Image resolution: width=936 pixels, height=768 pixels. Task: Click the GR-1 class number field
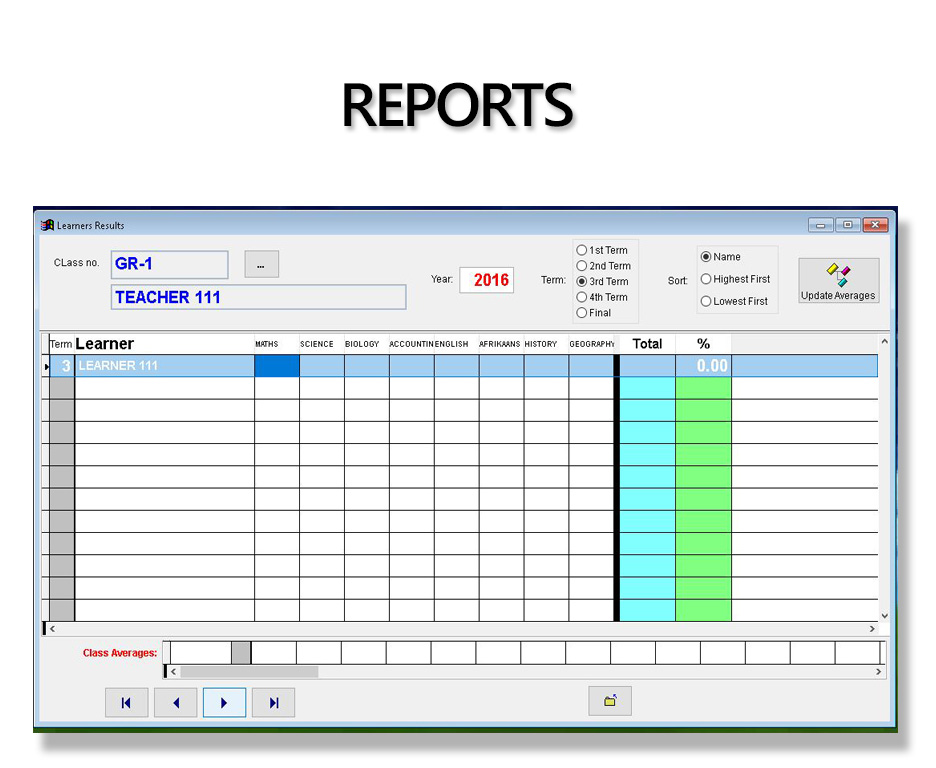tap(169, 264)
